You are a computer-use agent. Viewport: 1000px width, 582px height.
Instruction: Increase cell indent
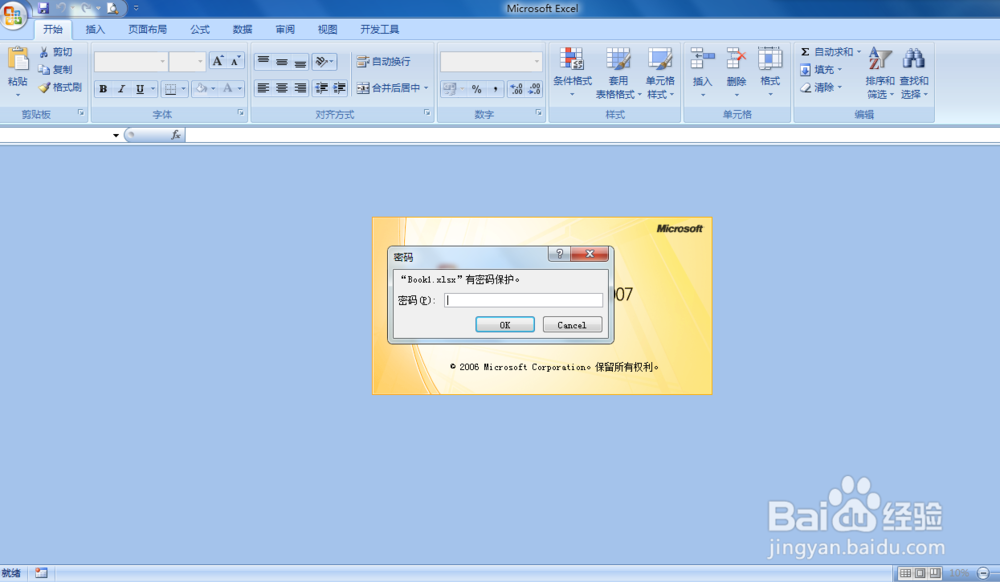click(x=339, y=88)
